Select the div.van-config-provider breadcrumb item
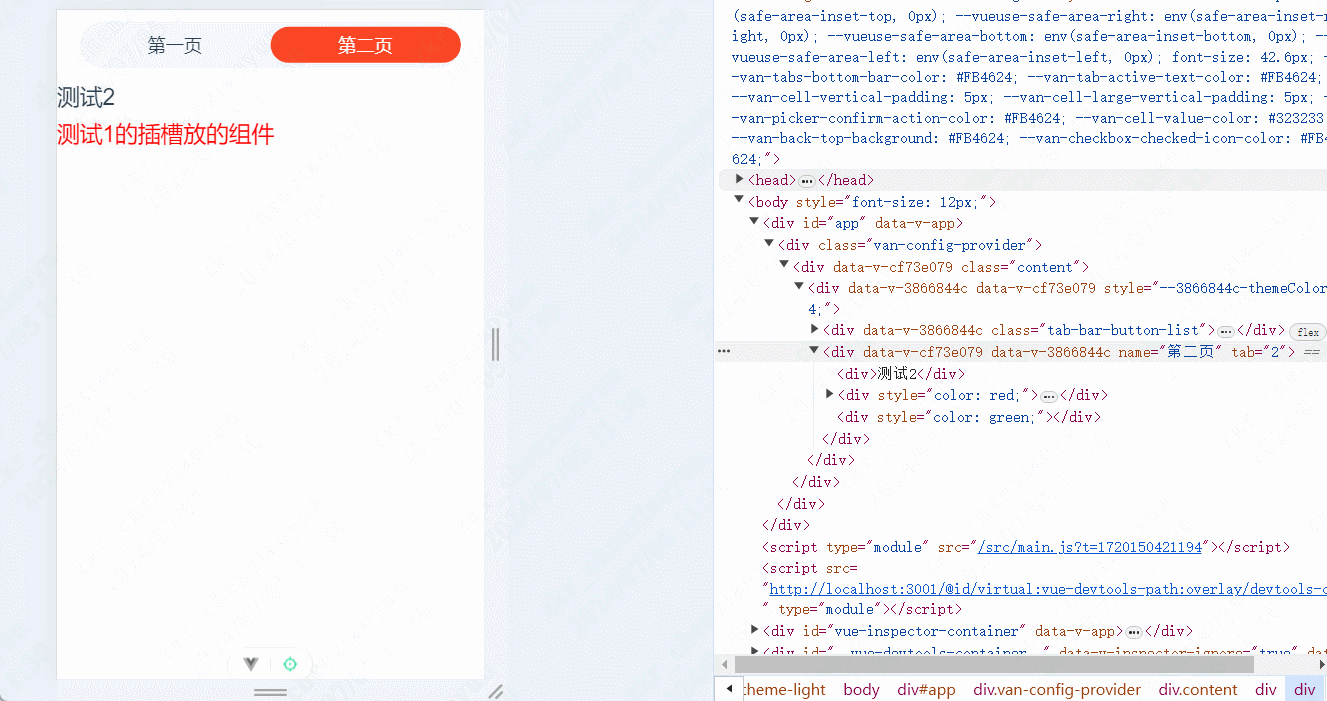The height and width of the screenshot is (701, 1327). point(1057,690)
